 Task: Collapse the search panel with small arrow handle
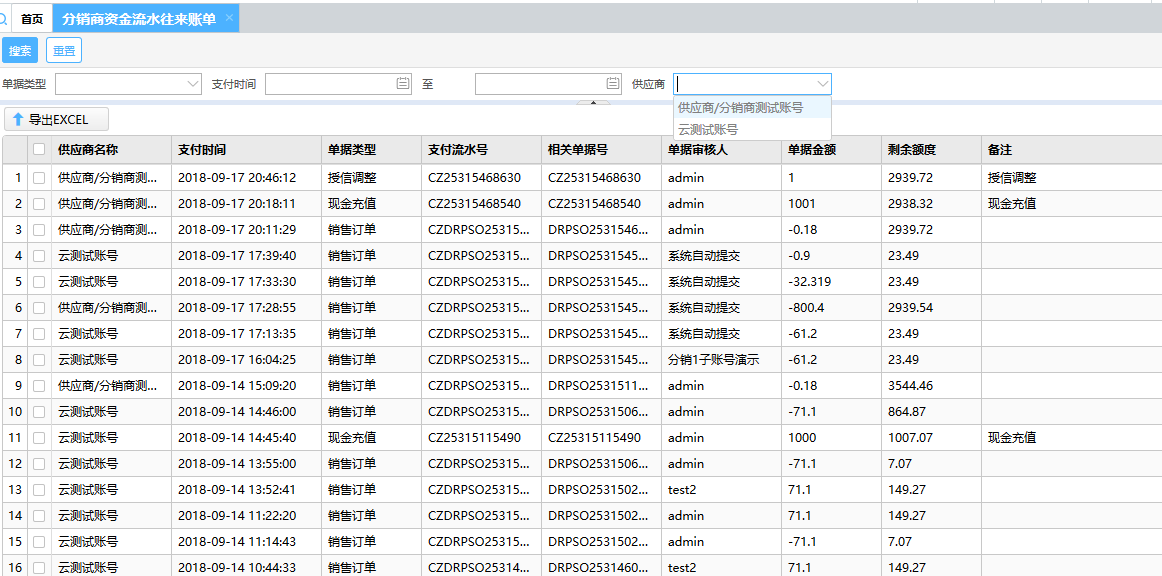pos(592,102)
